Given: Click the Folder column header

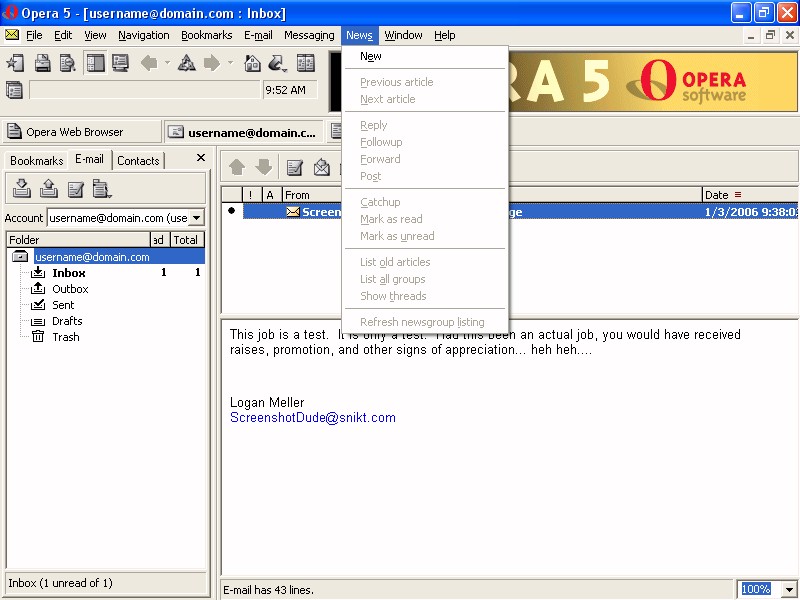Looking at the screenshot, I should click(79, 240).
